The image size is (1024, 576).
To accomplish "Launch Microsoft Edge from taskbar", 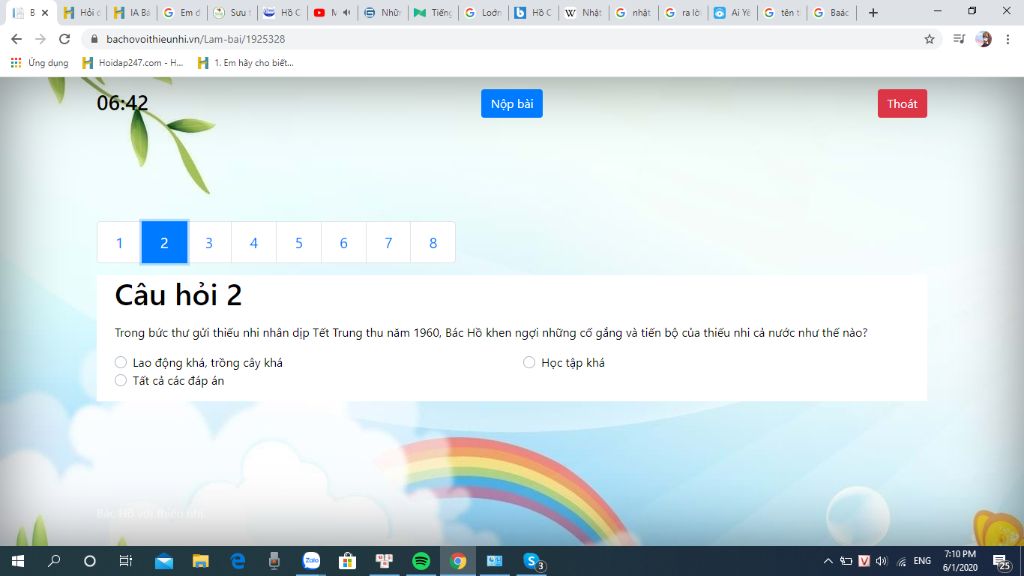I will click(238, 560).
